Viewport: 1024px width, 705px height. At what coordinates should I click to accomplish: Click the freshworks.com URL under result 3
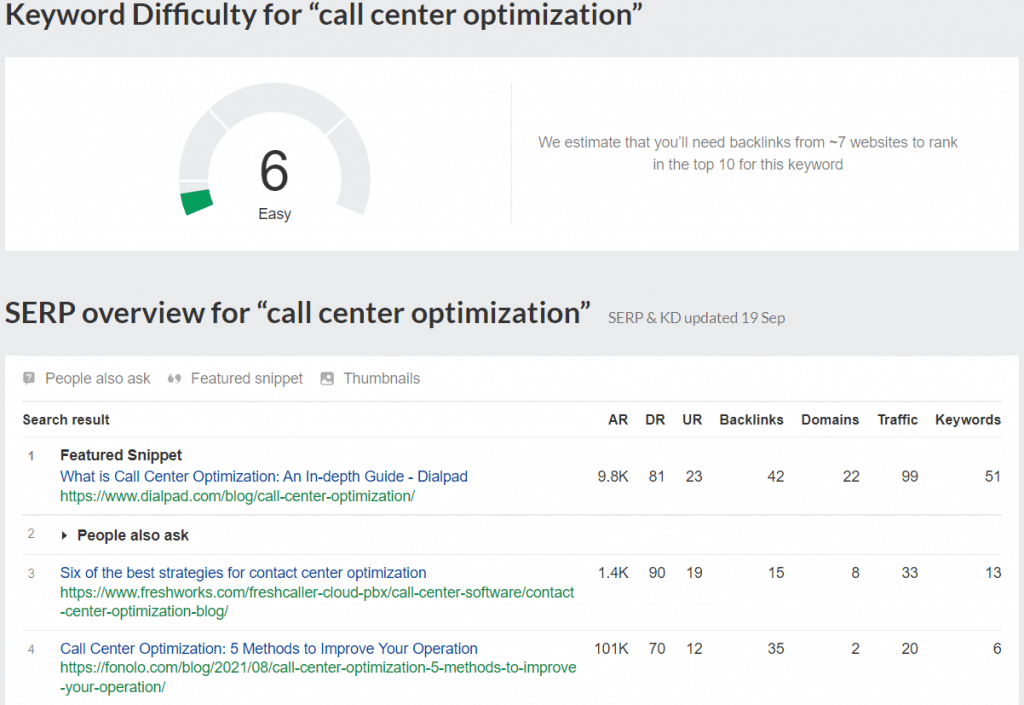click(x=316, y=592)
